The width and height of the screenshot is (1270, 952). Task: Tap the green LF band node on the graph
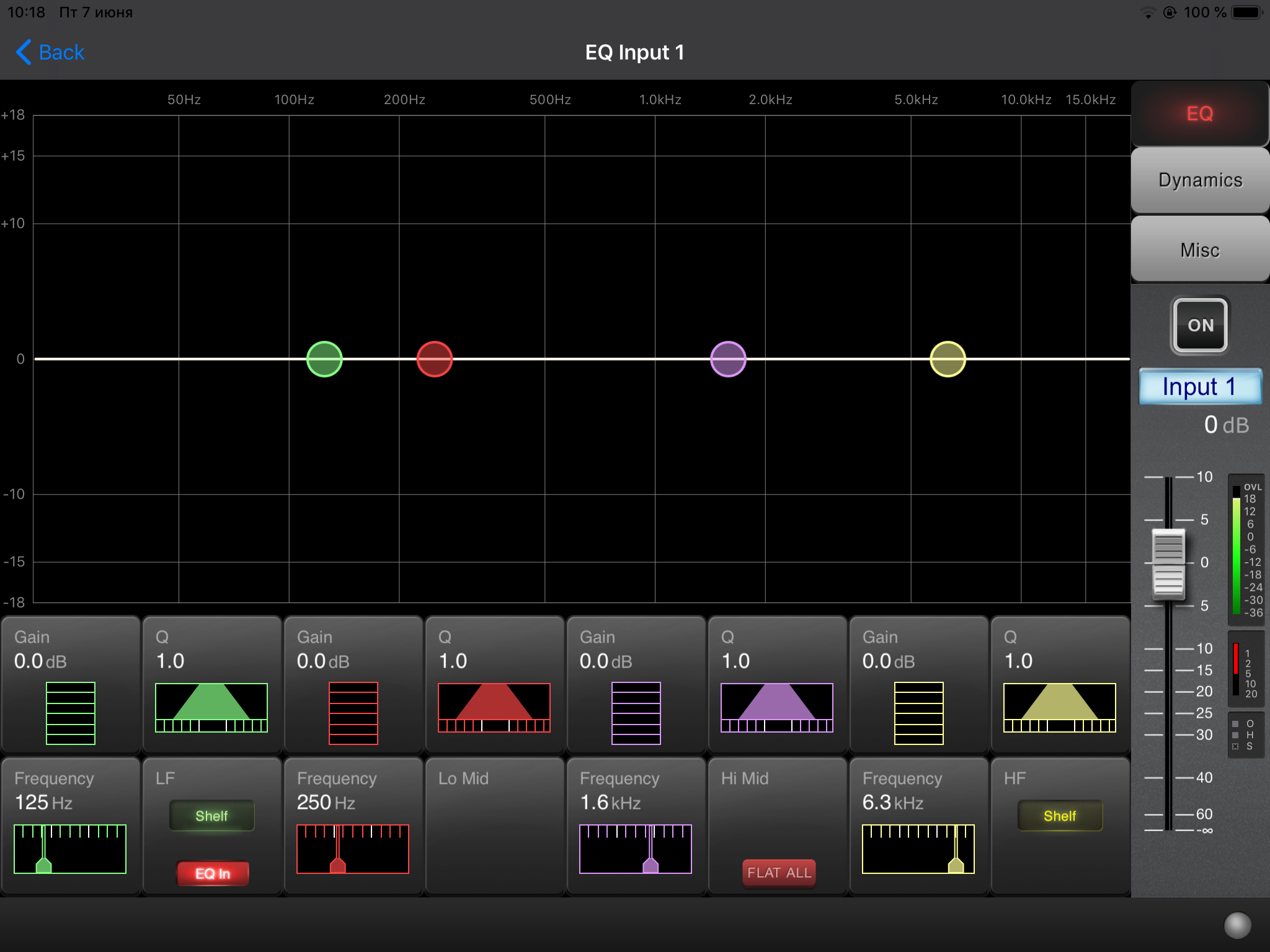[324, 359]
